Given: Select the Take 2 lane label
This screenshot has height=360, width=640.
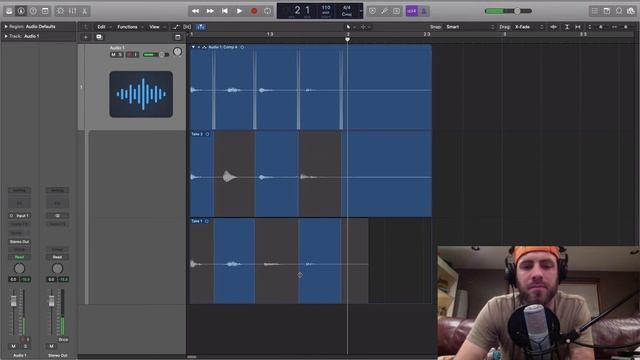Looking at the screenshot, I should coord(197,134).
